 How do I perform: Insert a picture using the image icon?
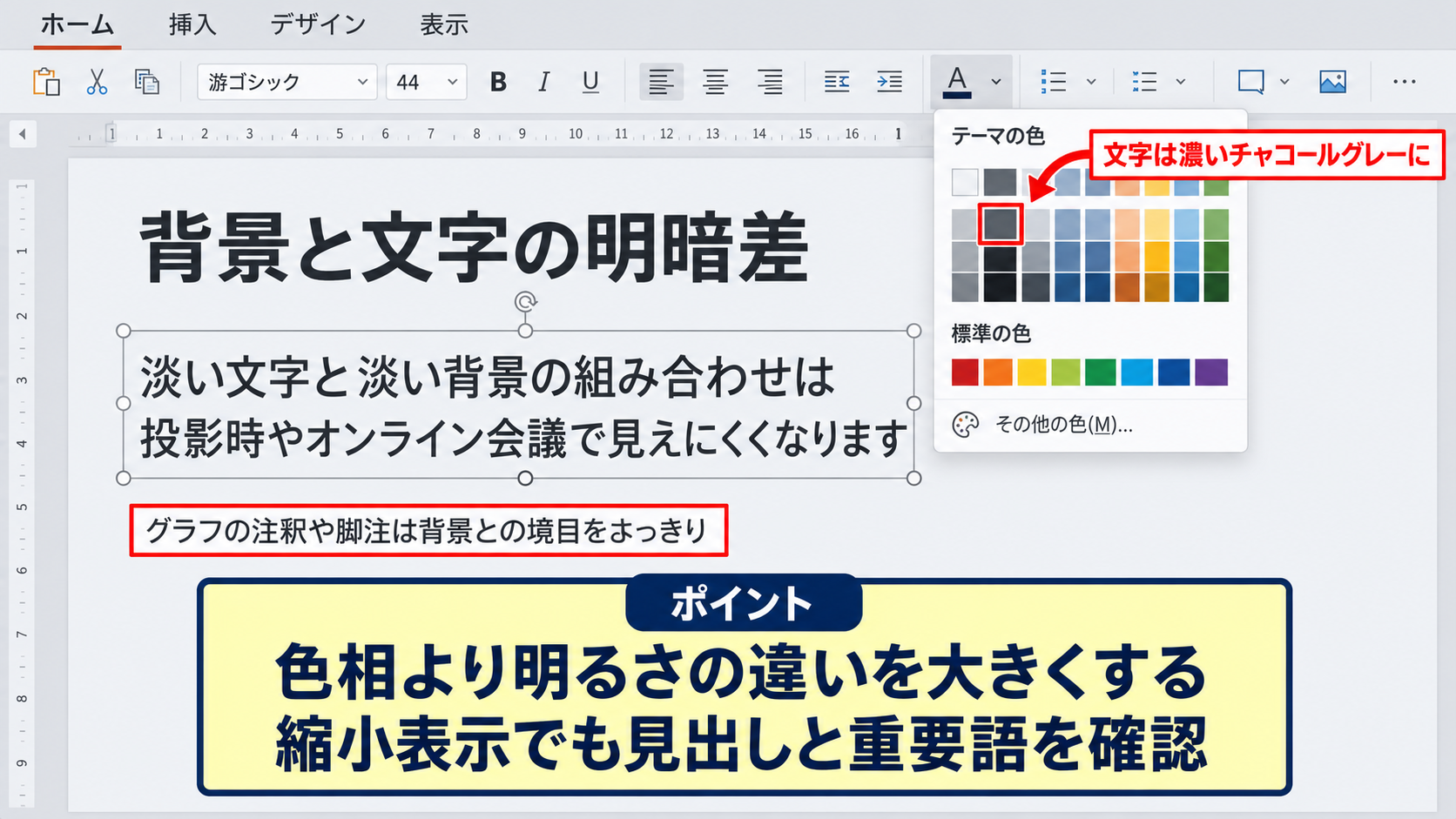pyautogui.click(x=1332, y=82)
